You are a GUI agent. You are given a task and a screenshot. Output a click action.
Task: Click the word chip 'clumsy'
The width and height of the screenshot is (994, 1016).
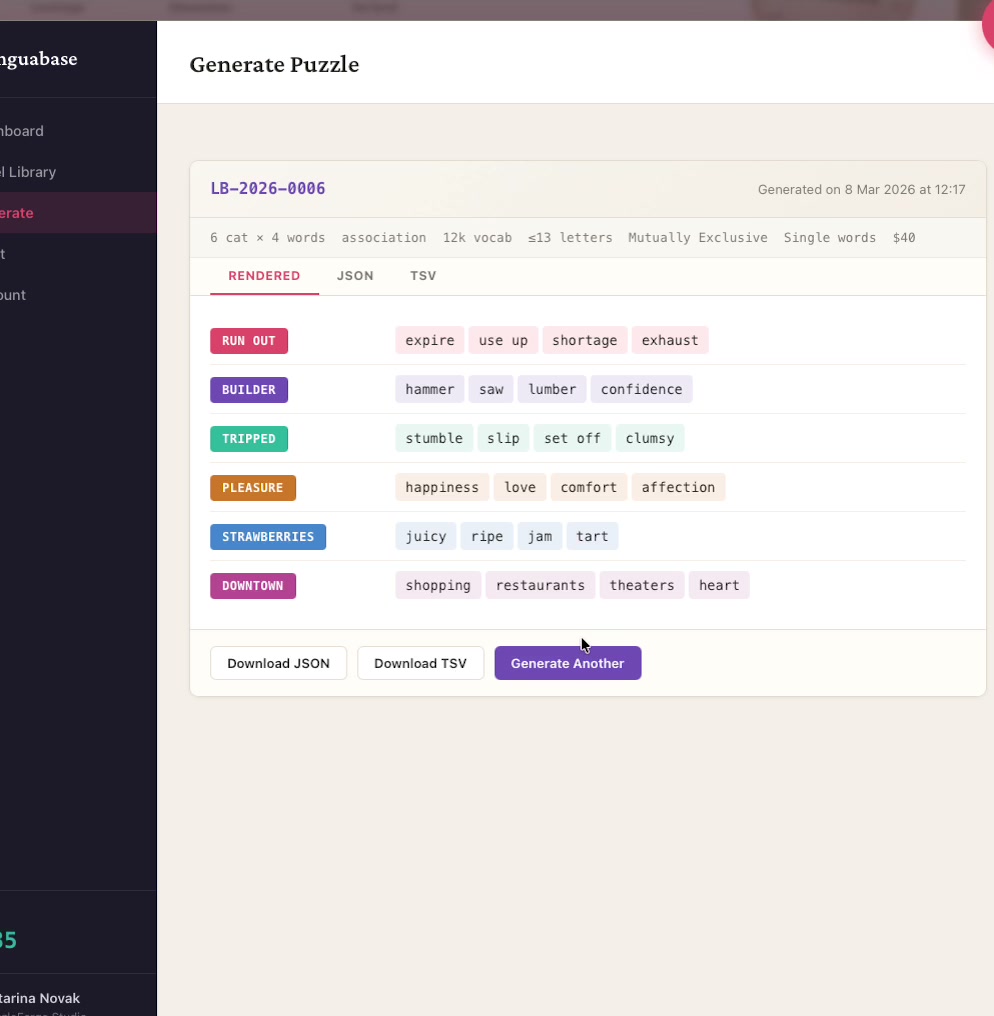pos(650,438)
